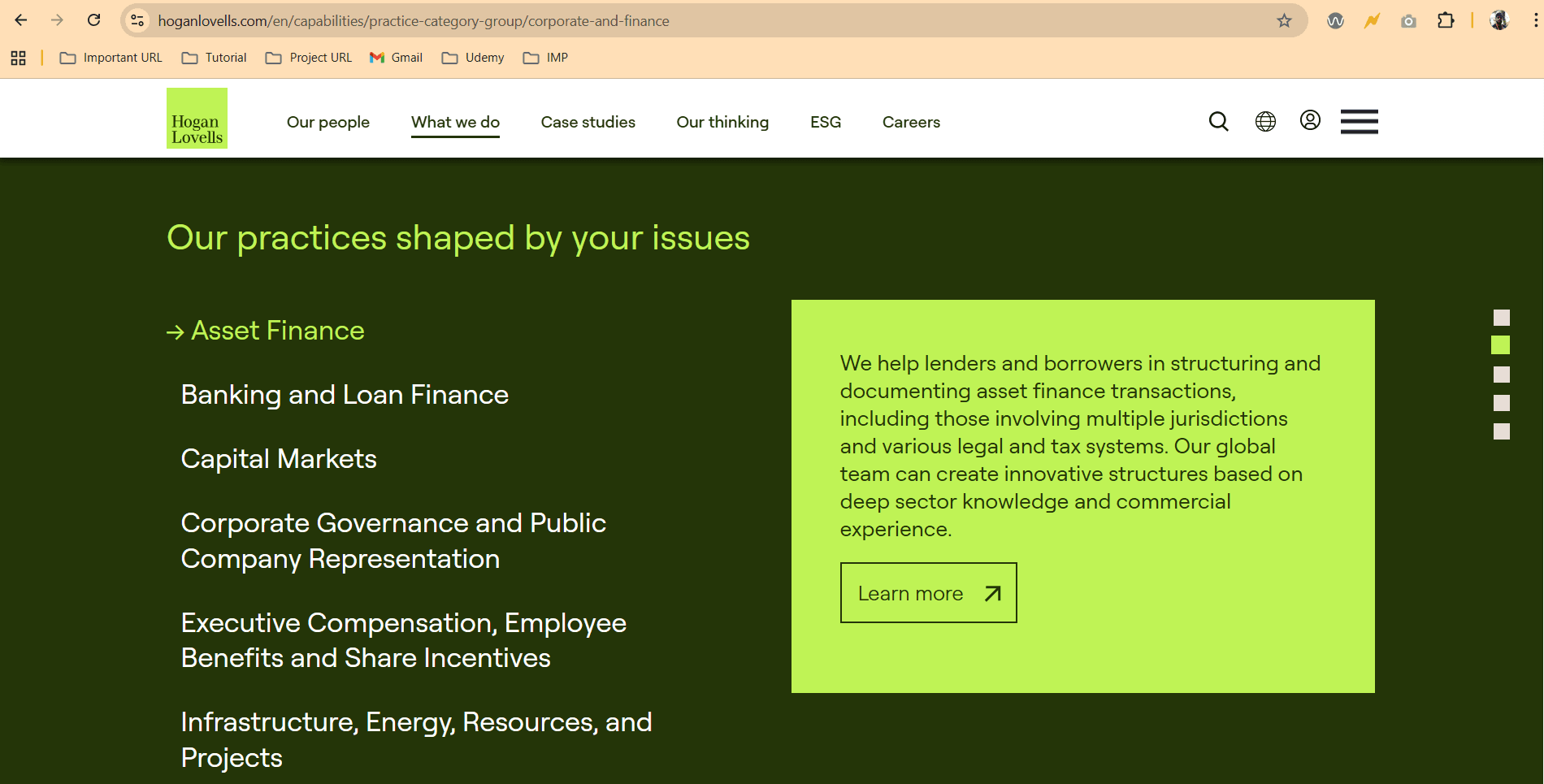Open the Careers link

coord(911,122)
